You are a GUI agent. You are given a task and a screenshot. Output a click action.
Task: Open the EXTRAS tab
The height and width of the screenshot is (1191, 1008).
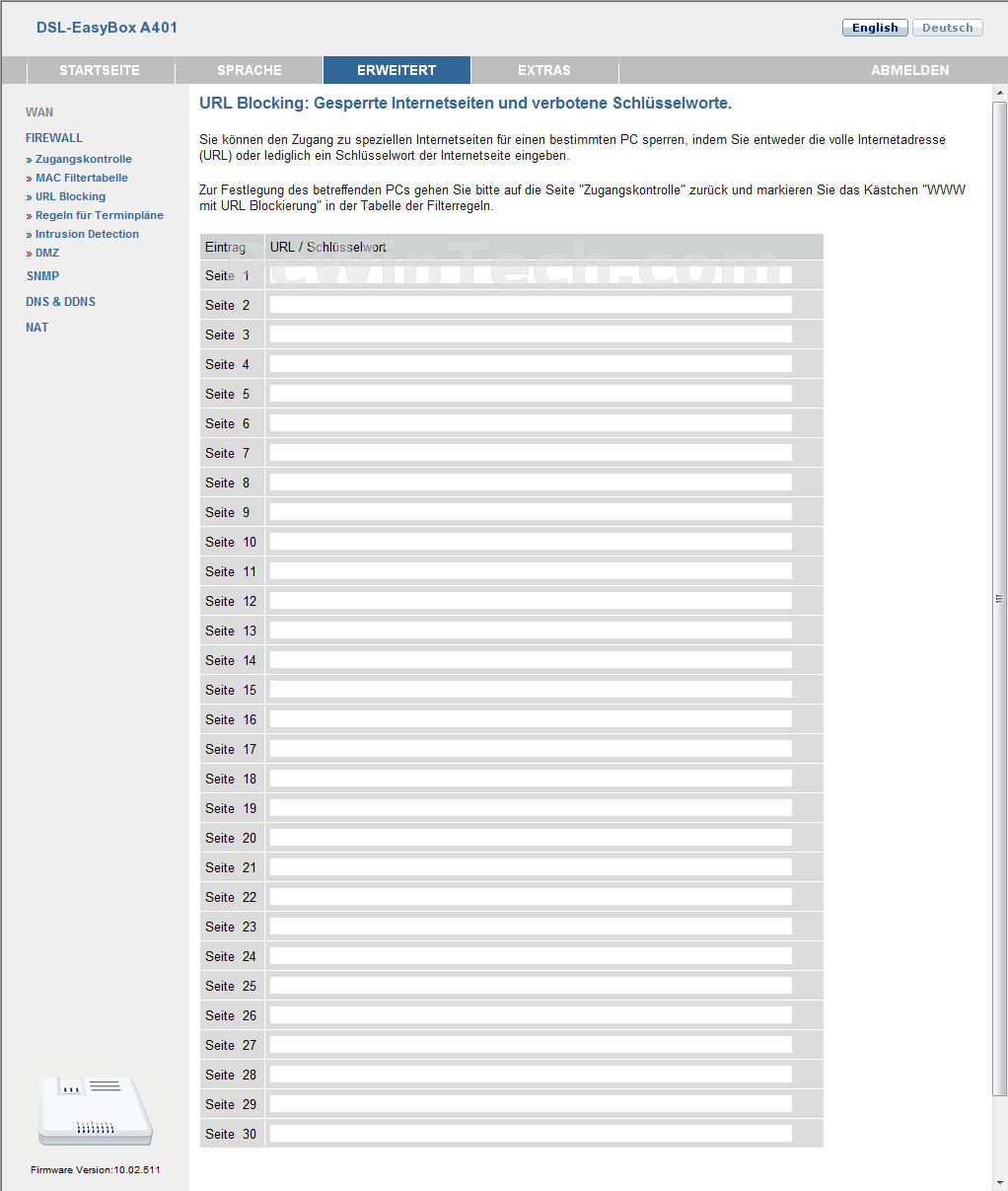(544, 70)
